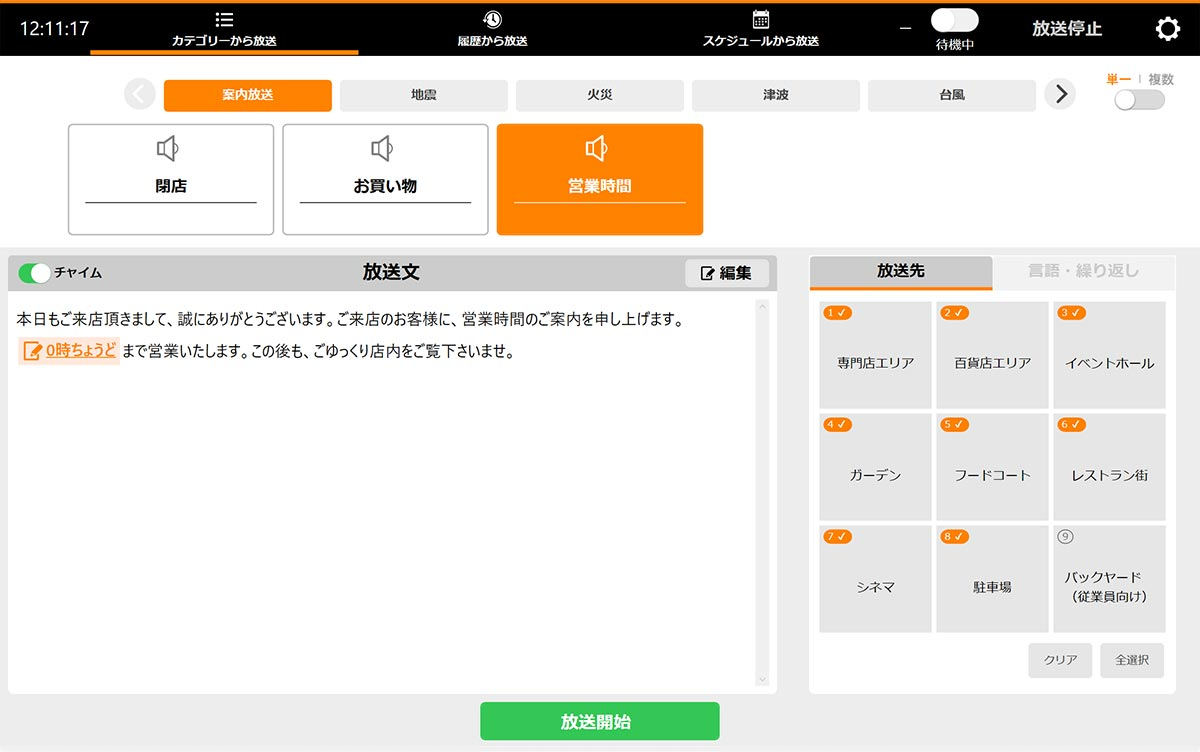Select the 地震 category tab
Screen dimensions: 1200x752
pyautogui.click(x=424, y=96)
